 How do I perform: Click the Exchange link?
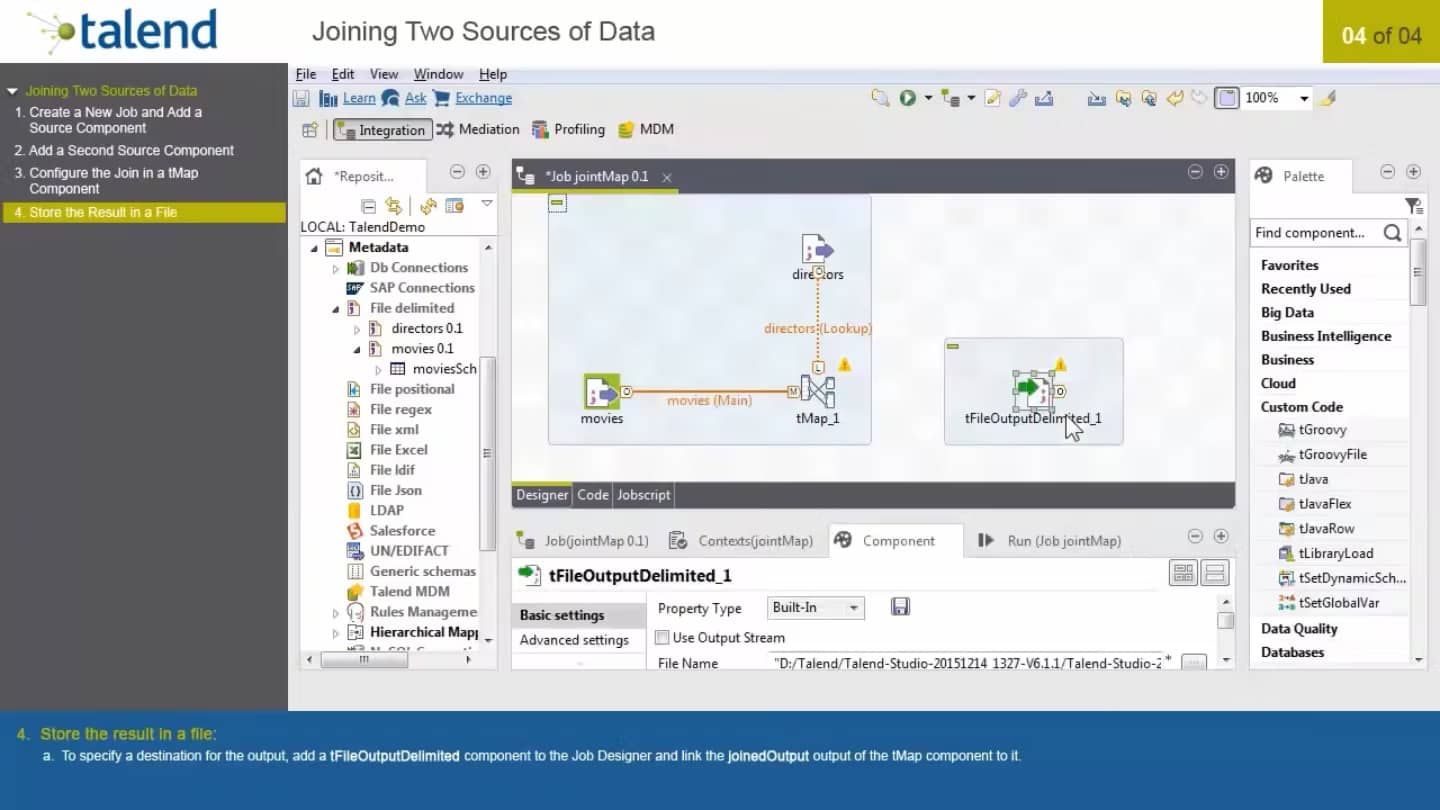pyautogui.click(x=483, y=98)
